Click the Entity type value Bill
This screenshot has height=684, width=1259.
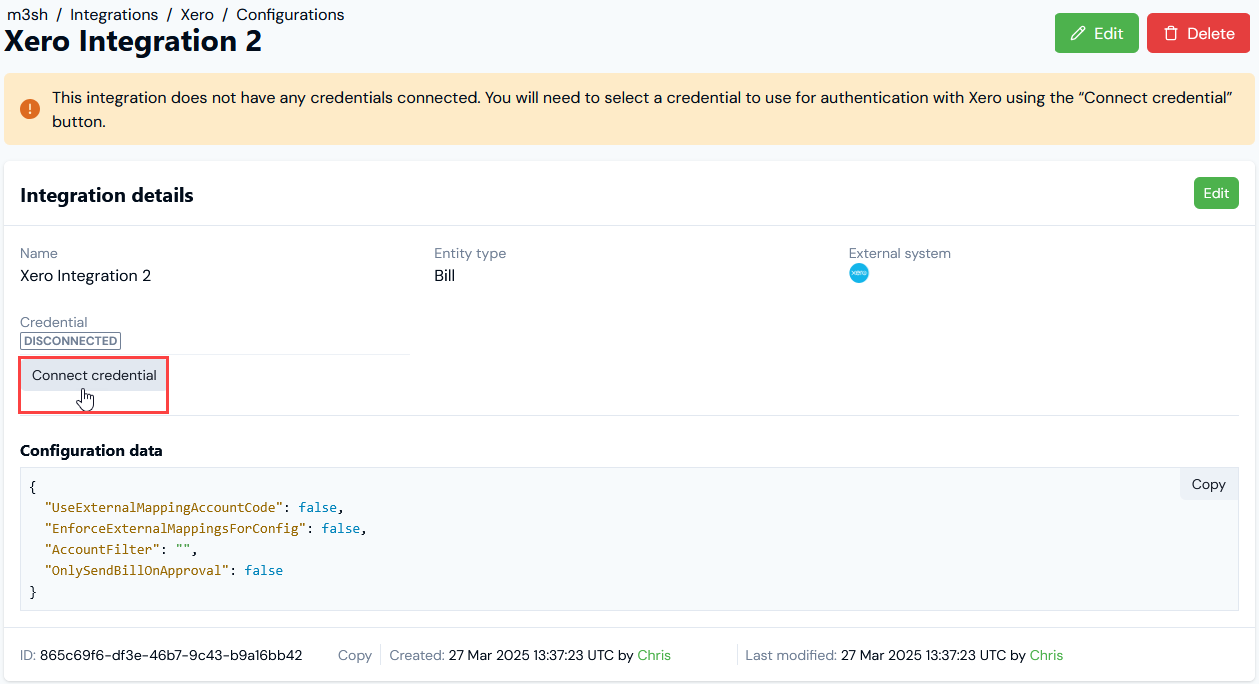pos(444,275)
